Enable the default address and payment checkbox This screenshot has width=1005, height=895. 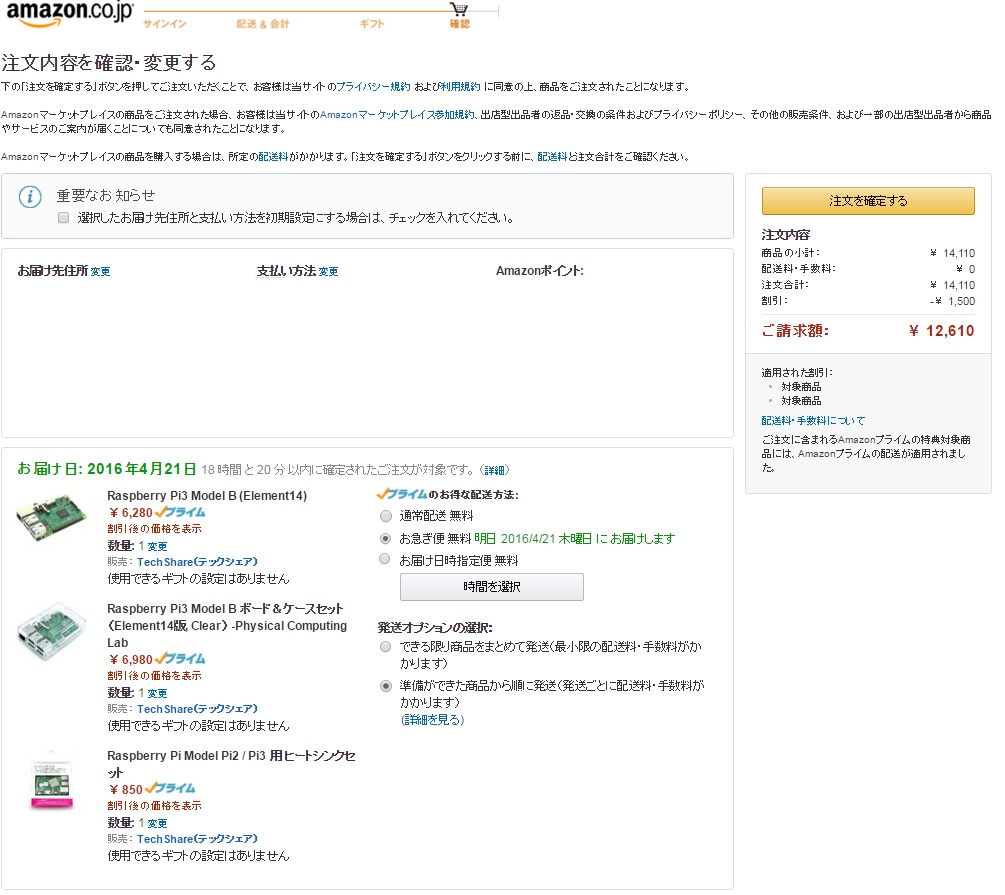pos(63,217)
